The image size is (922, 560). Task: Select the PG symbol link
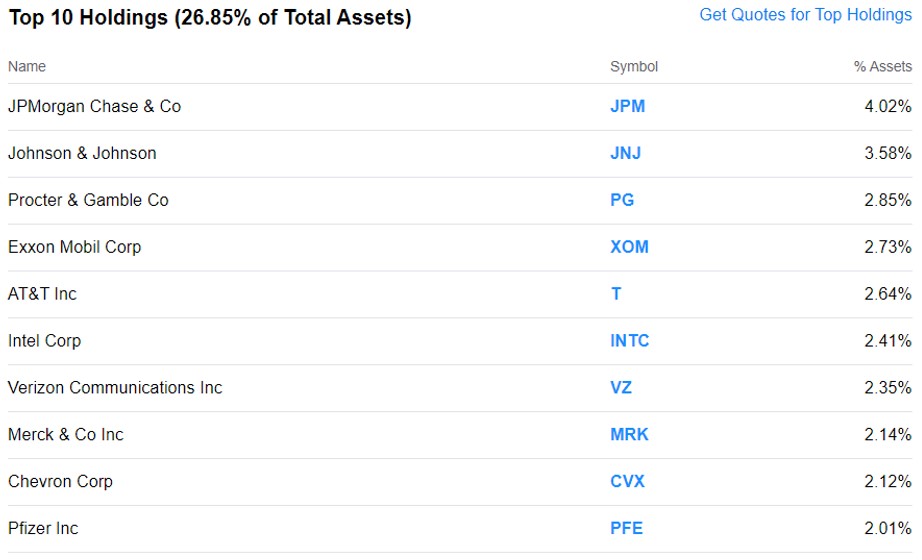click(622, 200)
